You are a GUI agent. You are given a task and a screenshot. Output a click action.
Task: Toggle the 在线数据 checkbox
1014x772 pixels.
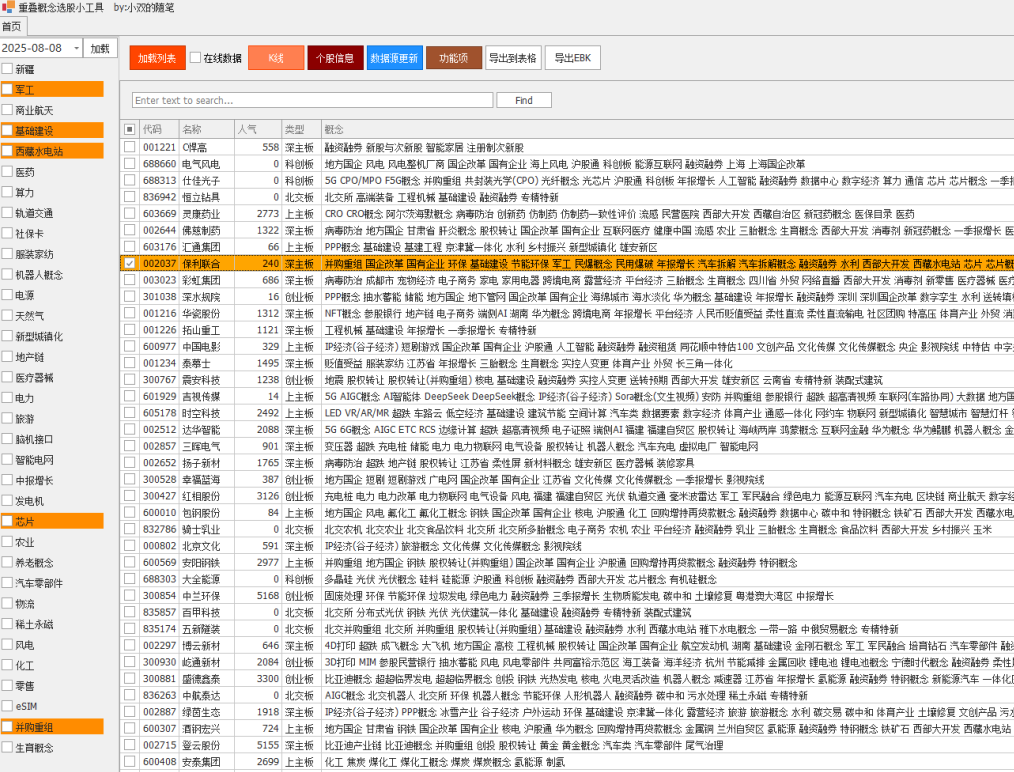(195, 58)
